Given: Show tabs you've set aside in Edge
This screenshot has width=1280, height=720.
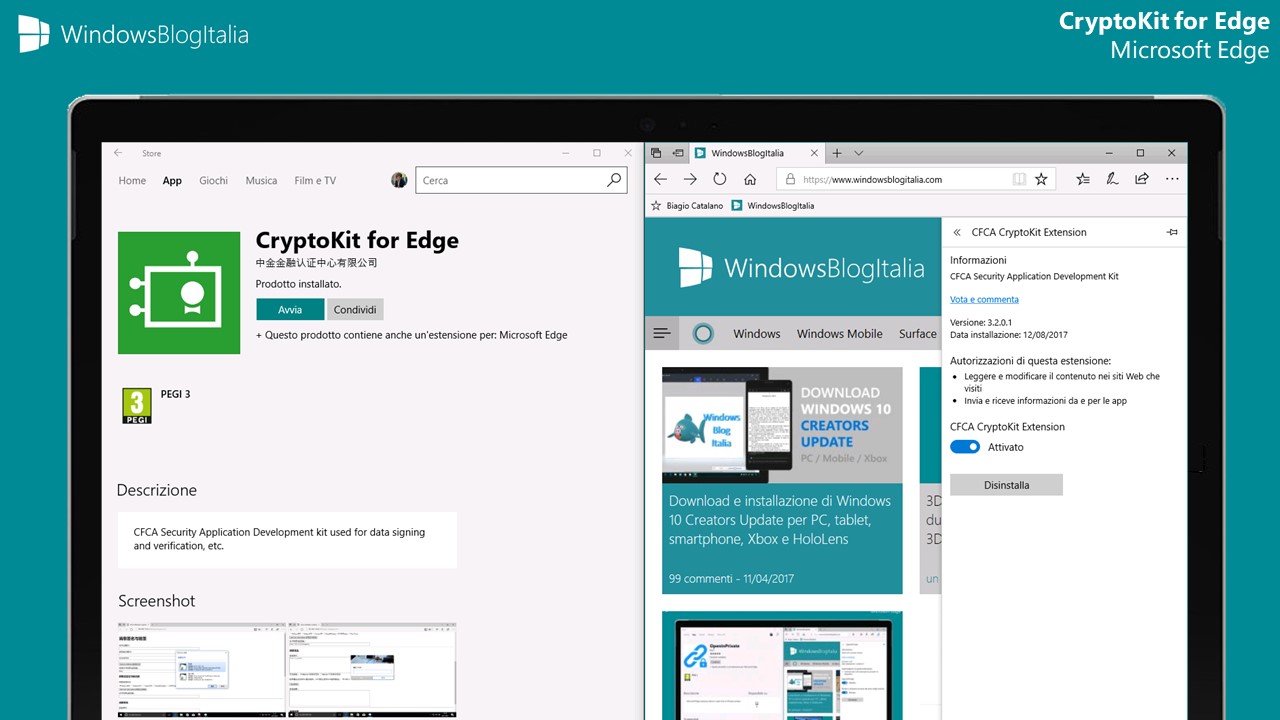Looking at the screenshot, I should [656, 153].
